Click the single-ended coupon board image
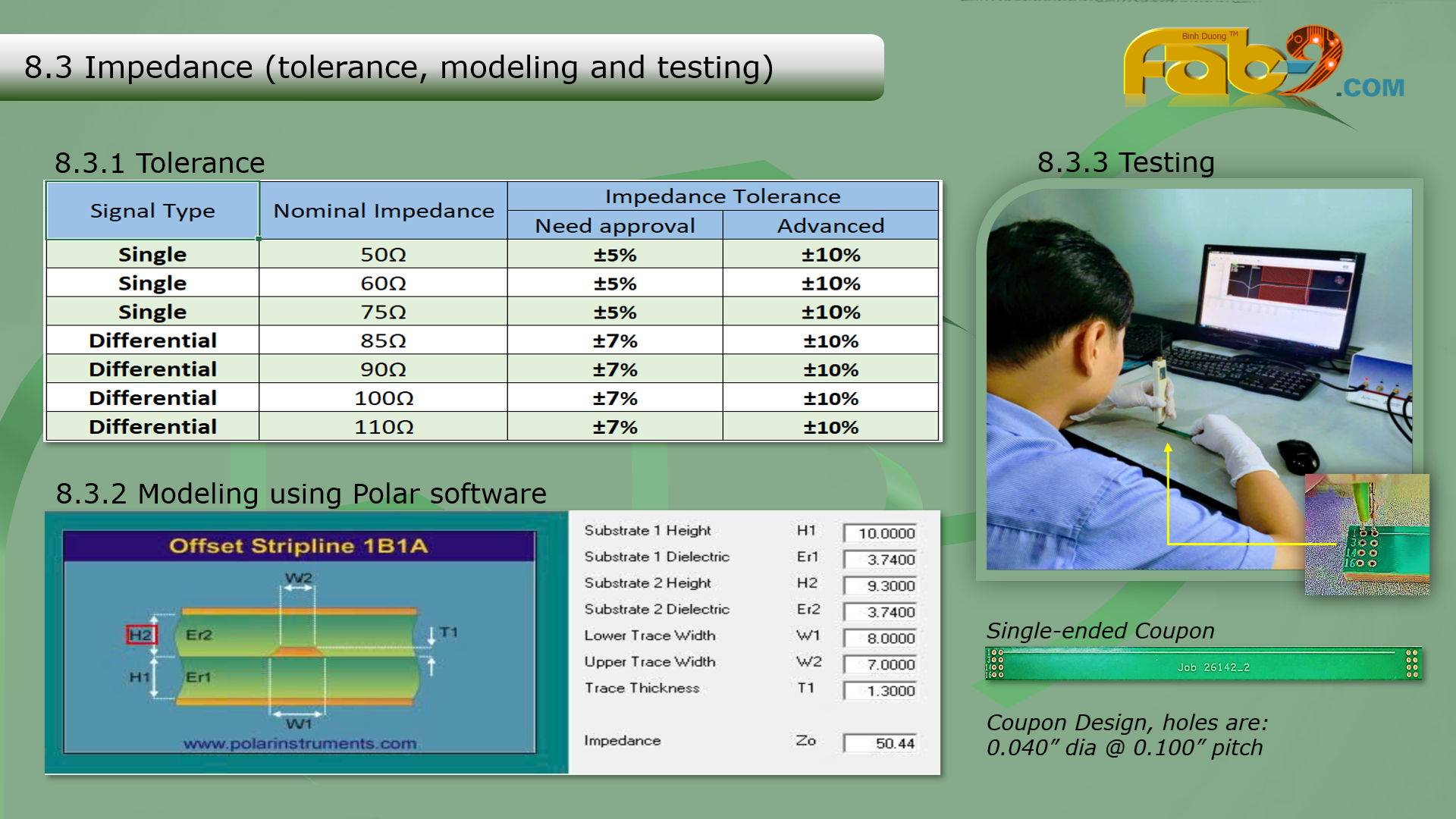Viewport: 1456px width, 819px height. [x=1203, y=664]
